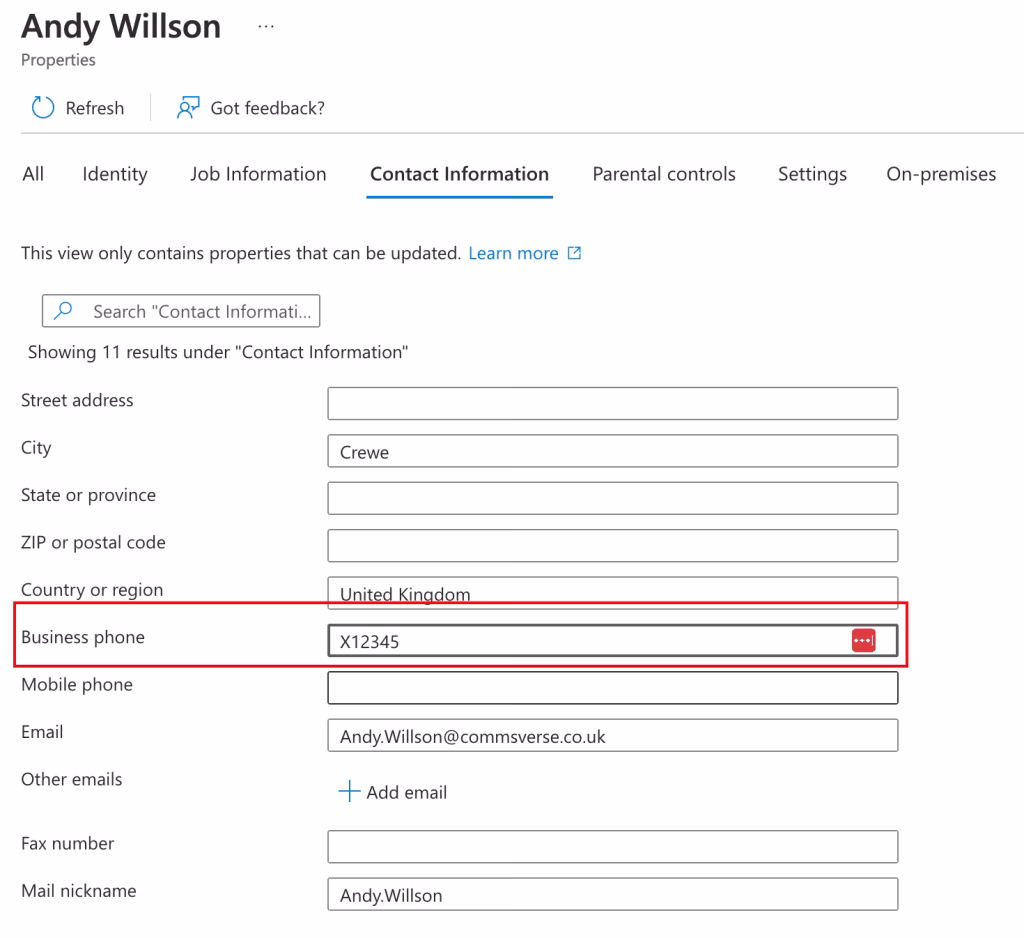Click the Street address input field

coord(612,403)
